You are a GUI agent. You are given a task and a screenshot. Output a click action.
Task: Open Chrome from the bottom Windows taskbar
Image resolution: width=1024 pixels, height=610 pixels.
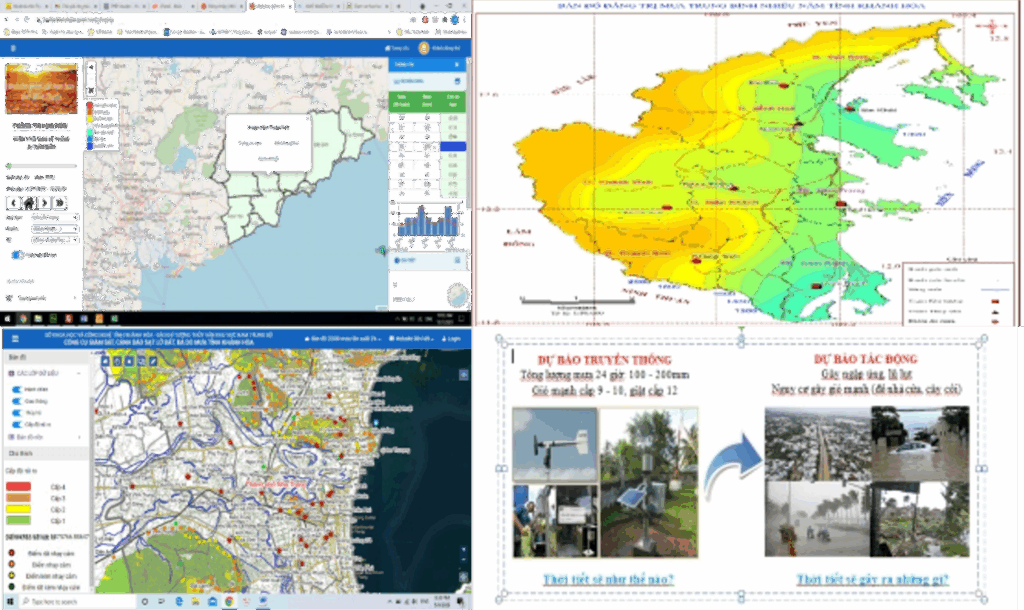click(229, 602)
